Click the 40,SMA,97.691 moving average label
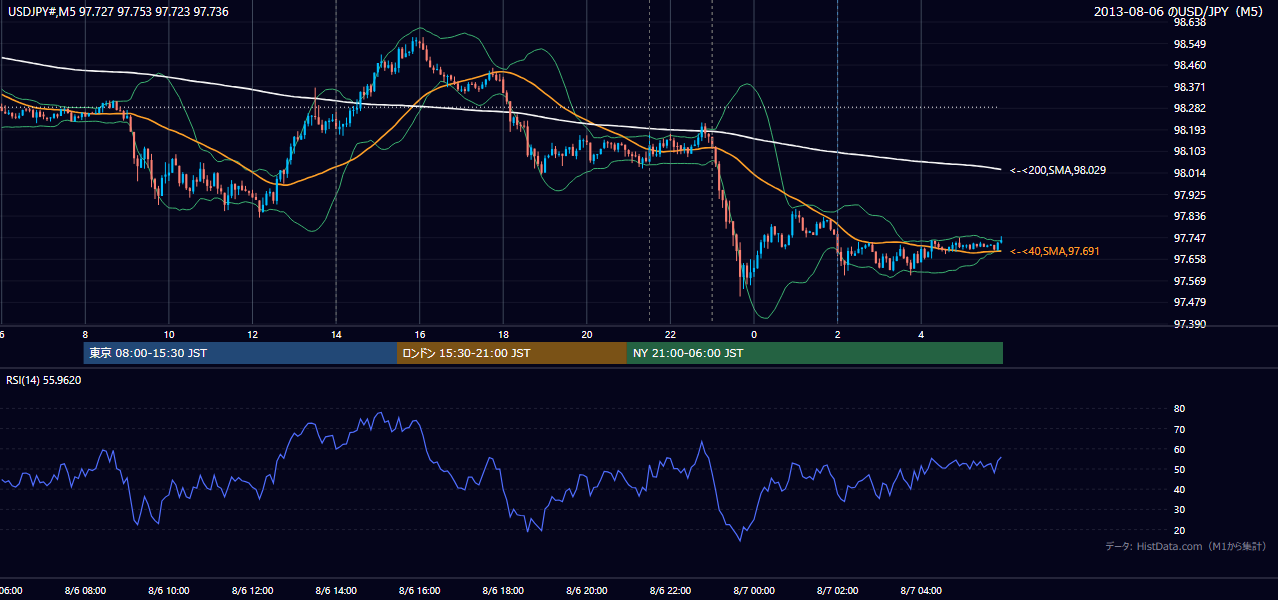 pyautogui.click(x=1055, y=251)
